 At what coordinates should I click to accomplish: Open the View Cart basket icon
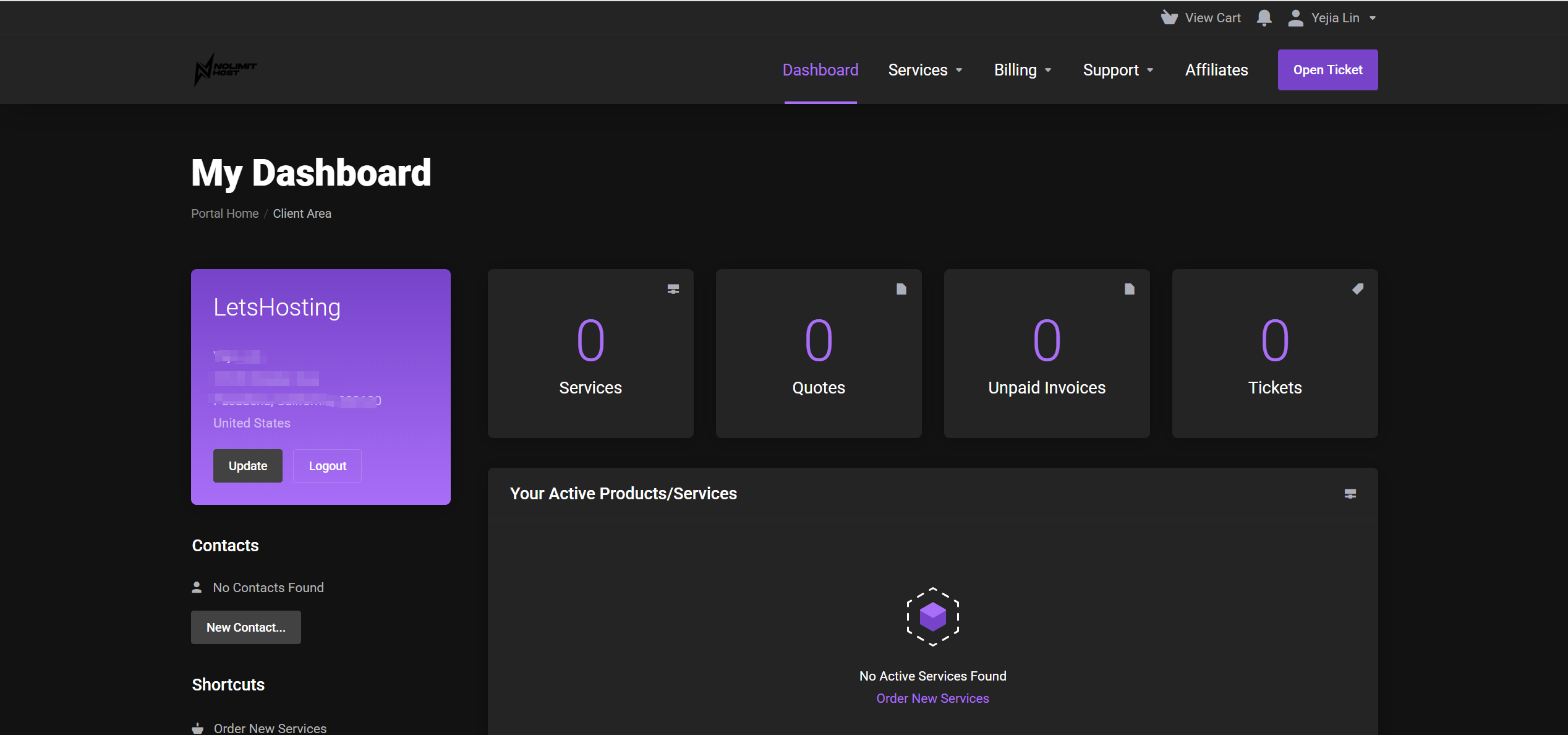(x=1169, y=17)
